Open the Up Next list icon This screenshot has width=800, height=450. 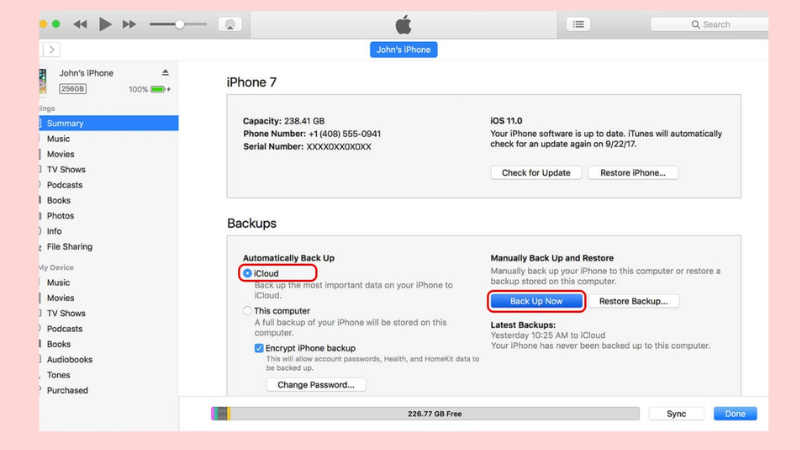click(x=578, y=24)
